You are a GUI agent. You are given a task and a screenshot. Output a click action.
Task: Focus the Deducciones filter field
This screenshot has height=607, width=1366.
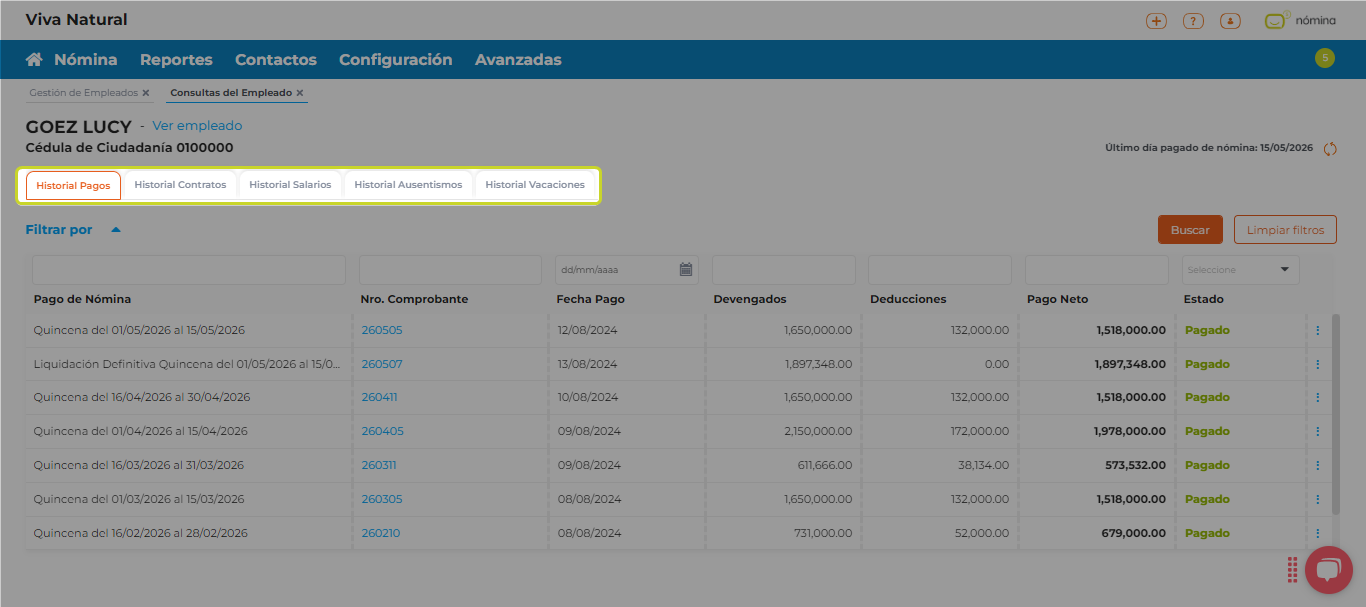(x=940, y=270)
